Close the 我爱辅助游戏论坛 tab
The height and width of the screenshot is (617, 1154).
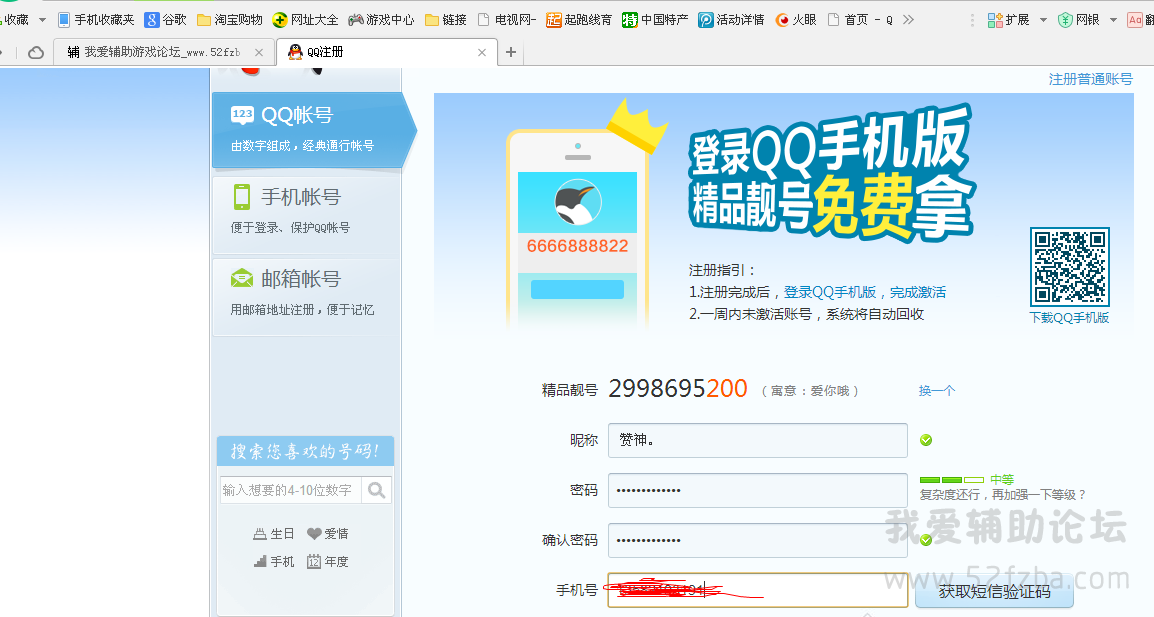coord(259,52)
